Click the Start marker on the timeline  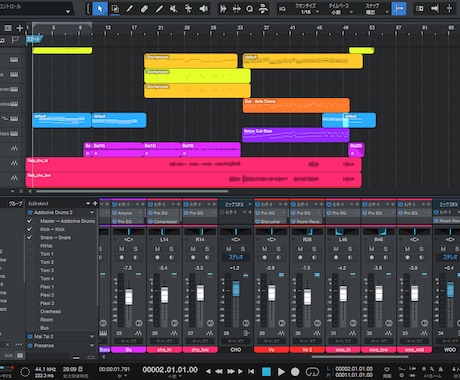click(x=34, y=39)
